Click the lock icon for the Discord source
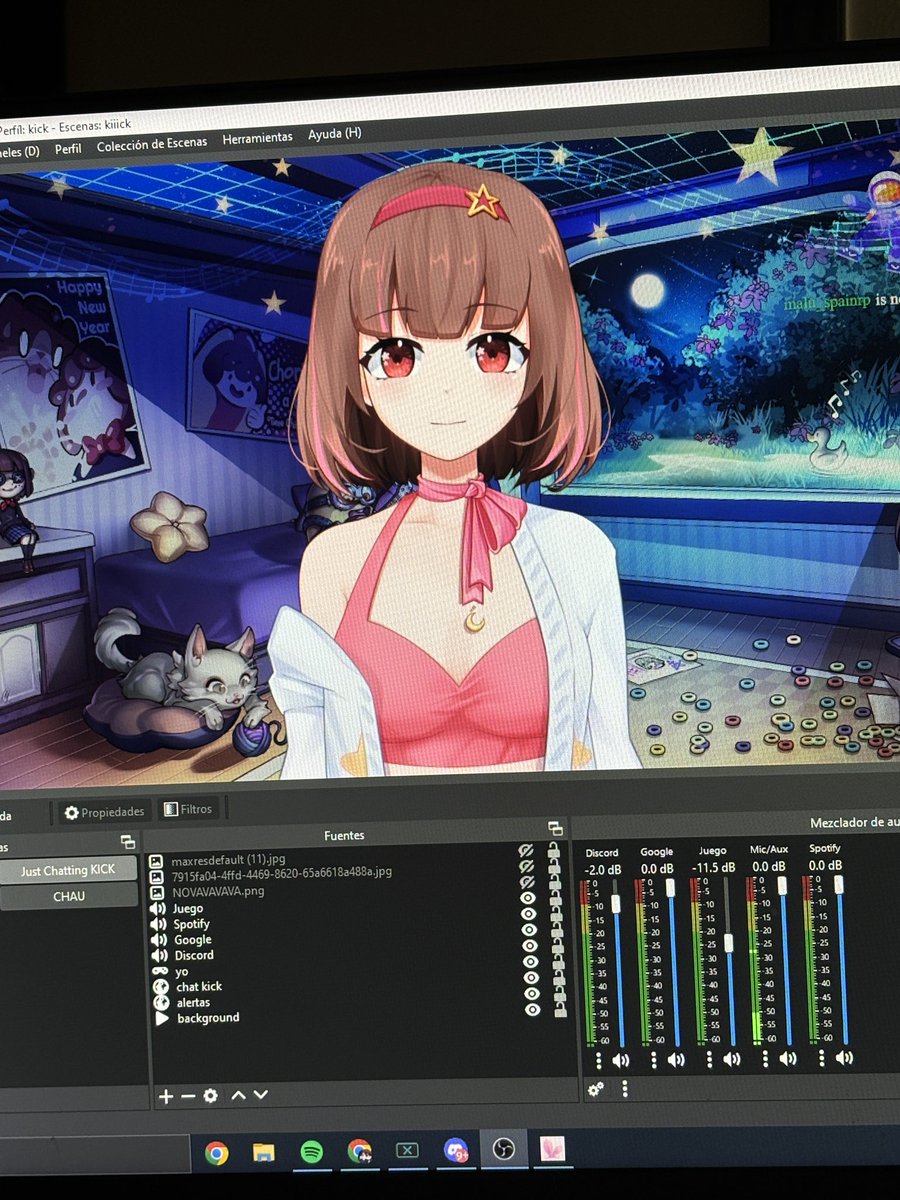The image size is (900, 1200). click(558, 948)
